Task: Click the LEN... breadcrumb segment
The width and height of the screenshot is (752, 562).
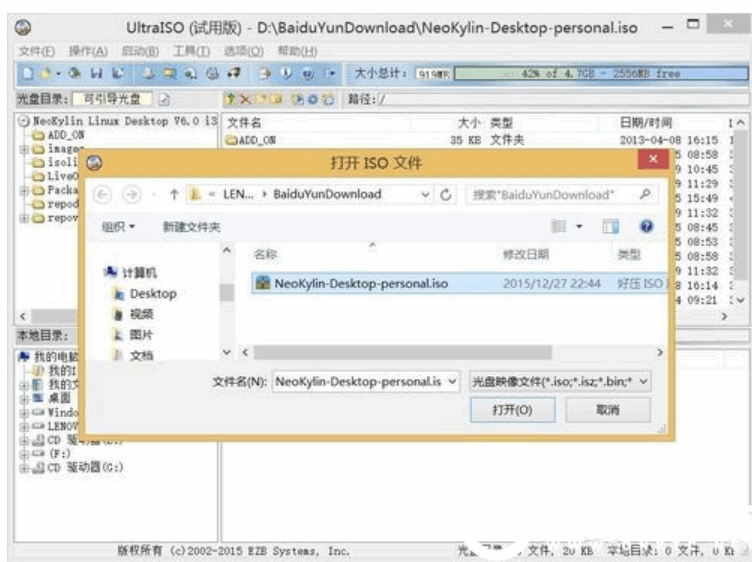Action: click(238, 194)
